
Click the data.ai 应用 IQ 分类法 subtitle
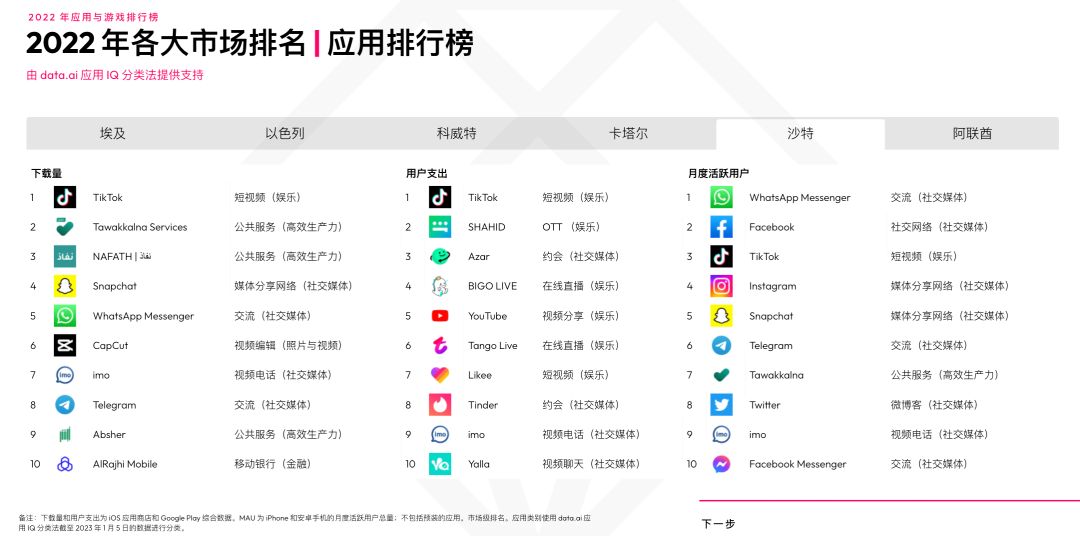[115, 75]
